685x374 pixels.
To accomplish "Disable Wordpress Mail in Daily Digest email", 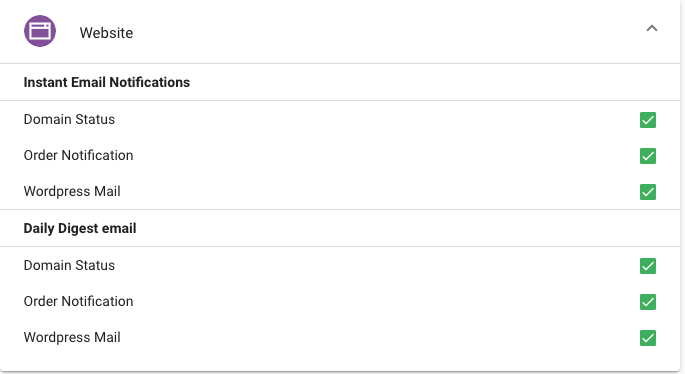I will tap(648, 338).
